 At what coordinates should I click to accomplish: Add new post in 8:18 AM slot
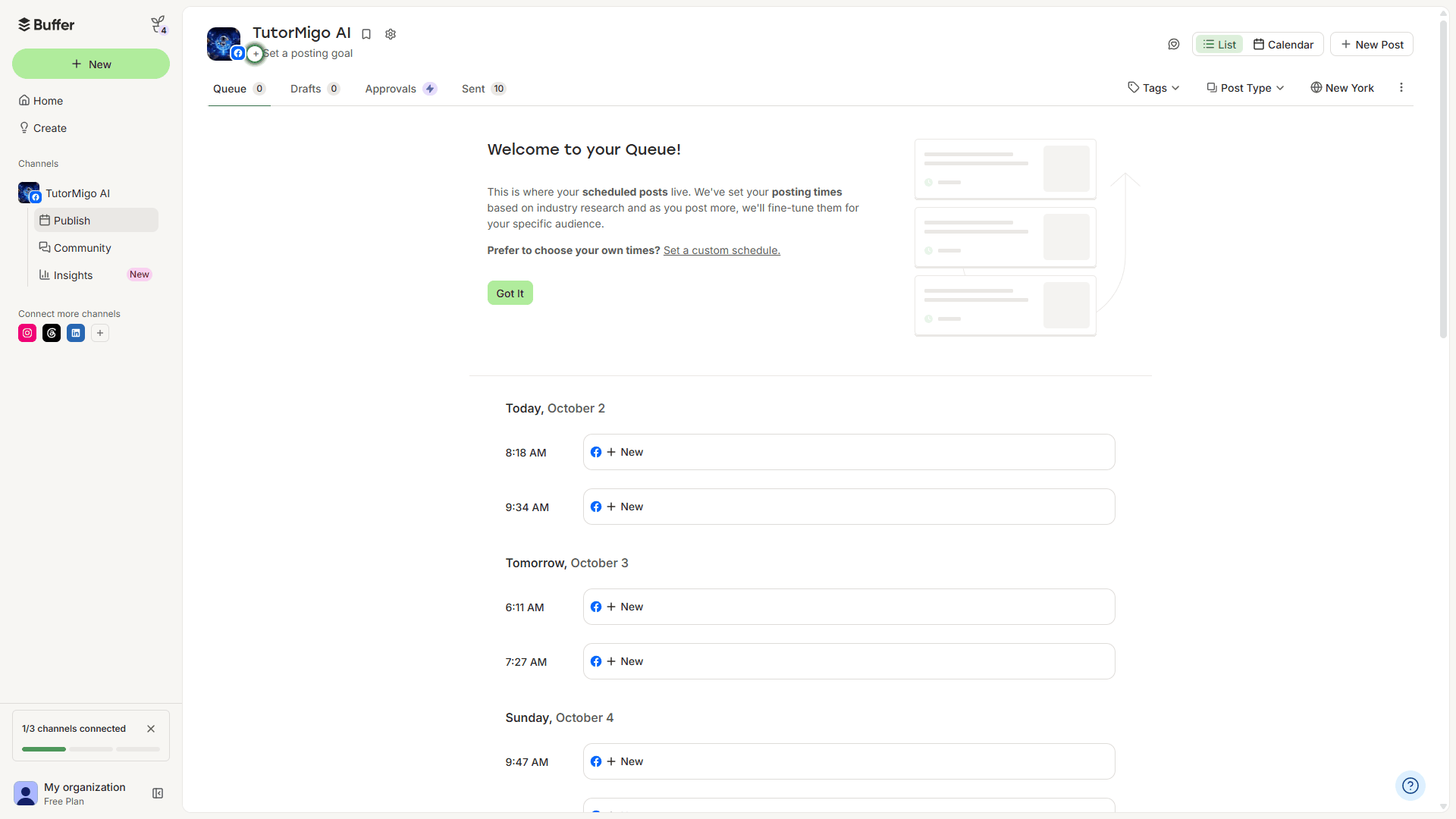pyautogui.click(x=849, y=452)
